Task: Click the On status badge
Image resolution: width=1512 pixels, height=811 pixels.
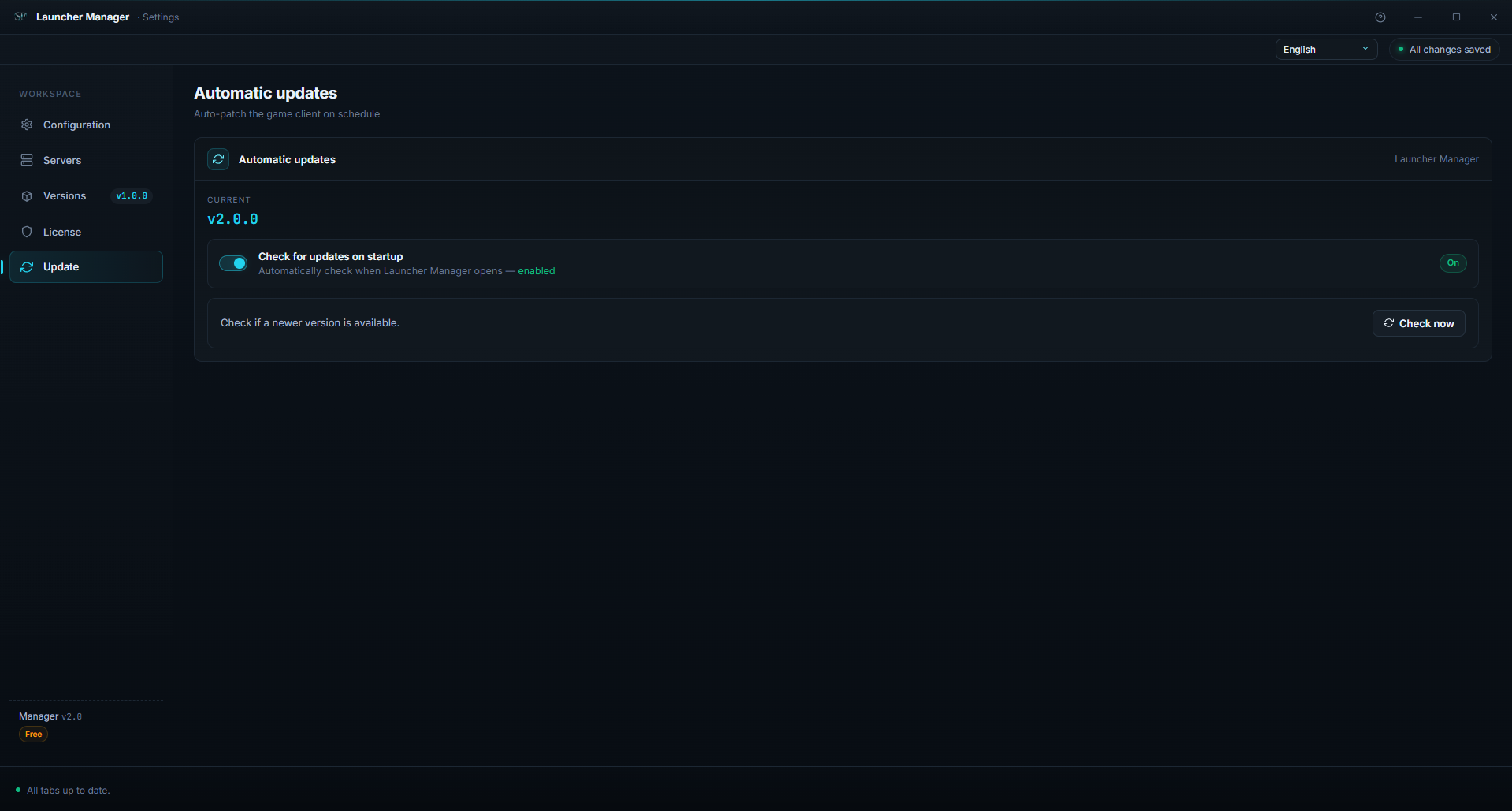Action: point(1453,263)
